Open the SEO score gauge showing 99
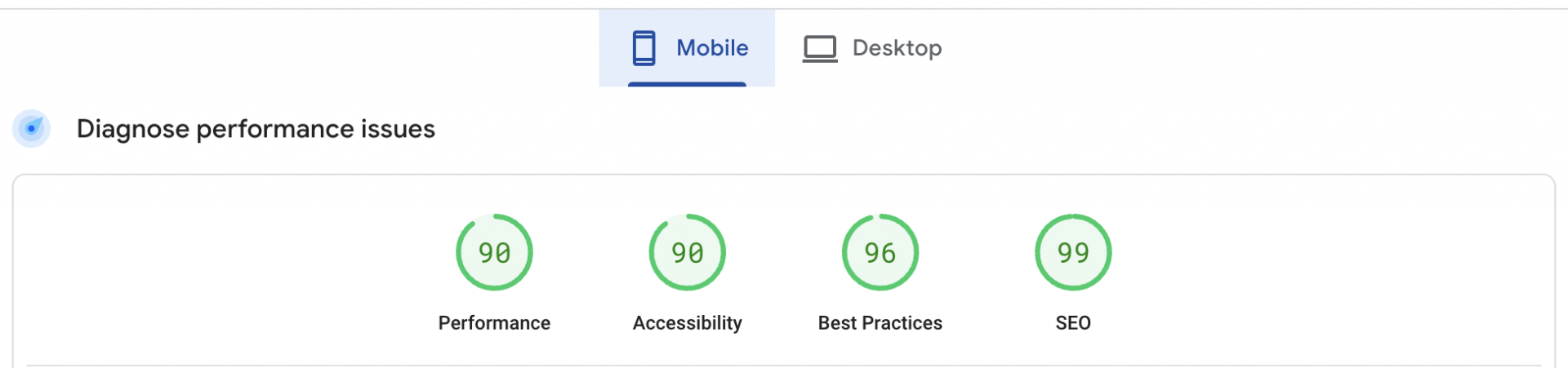The image size is (1568, 368). (1072, 252)
